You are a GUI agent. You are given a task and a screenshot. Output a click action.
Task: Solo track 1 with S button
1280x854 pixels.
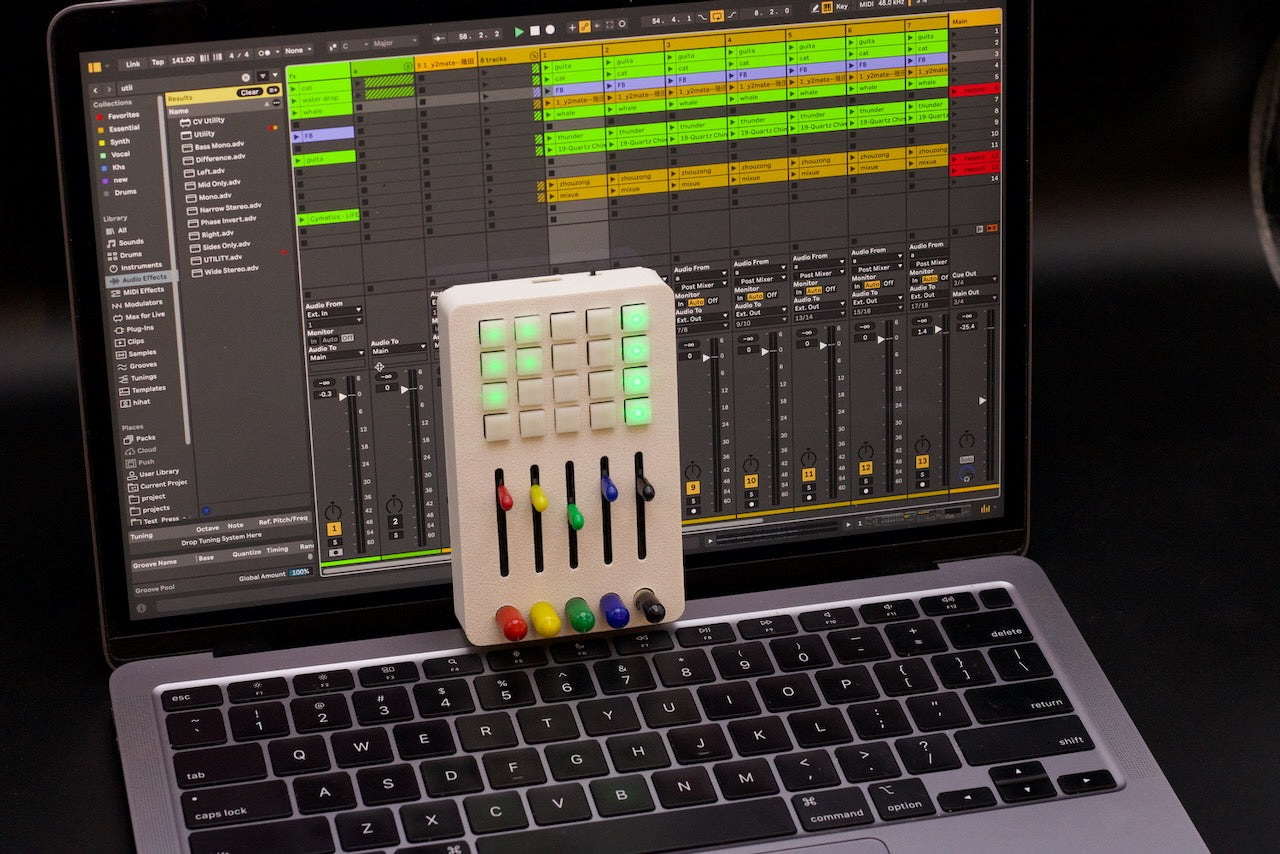(x=334, y=542)
